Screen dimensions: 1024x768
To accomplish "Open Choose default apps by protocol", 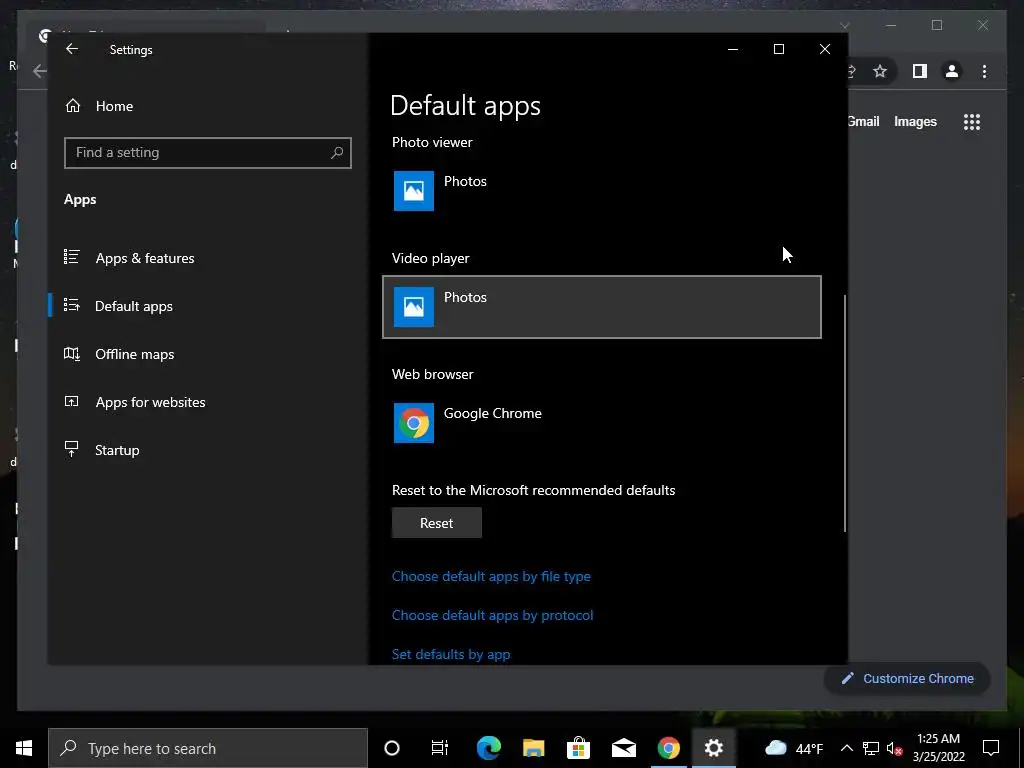I will click(492, 615).
